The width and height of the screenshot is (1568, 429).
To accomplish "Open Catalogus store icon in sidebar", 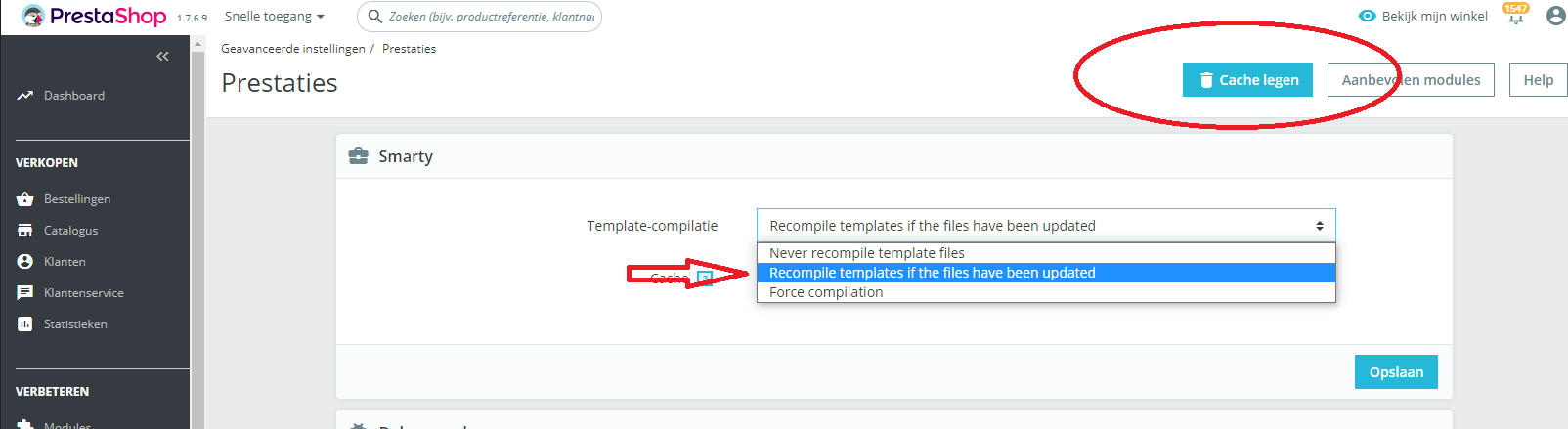I will pyautogui.click(x=25, y=231).
